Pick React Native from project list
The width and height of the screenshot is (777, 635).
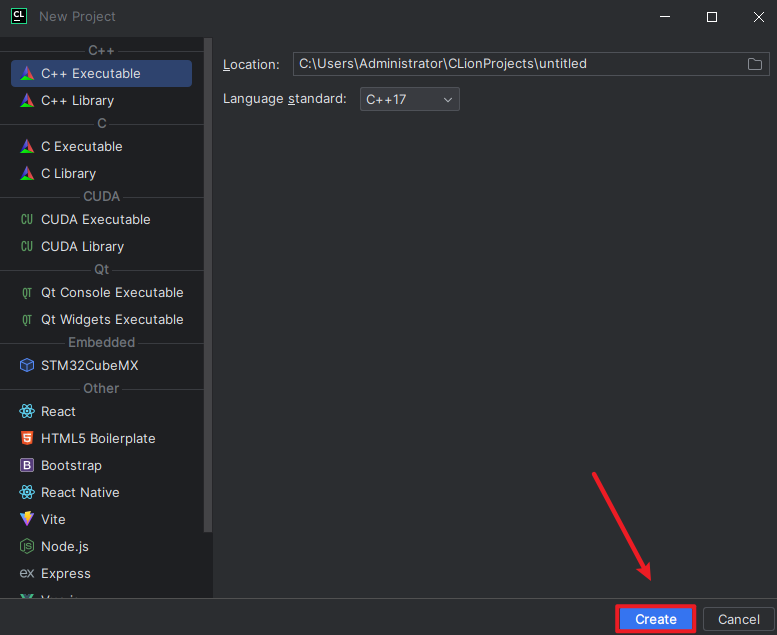click(80, 493)
